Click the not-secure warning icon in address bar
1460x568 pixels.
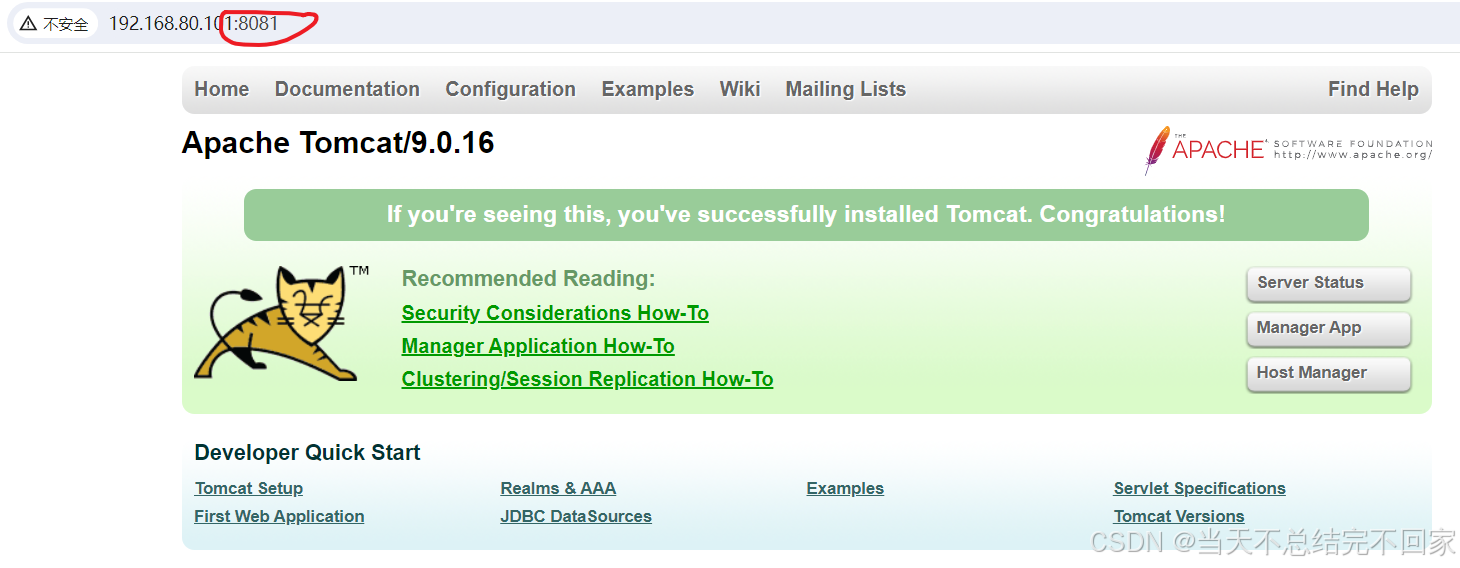(28, 24)
